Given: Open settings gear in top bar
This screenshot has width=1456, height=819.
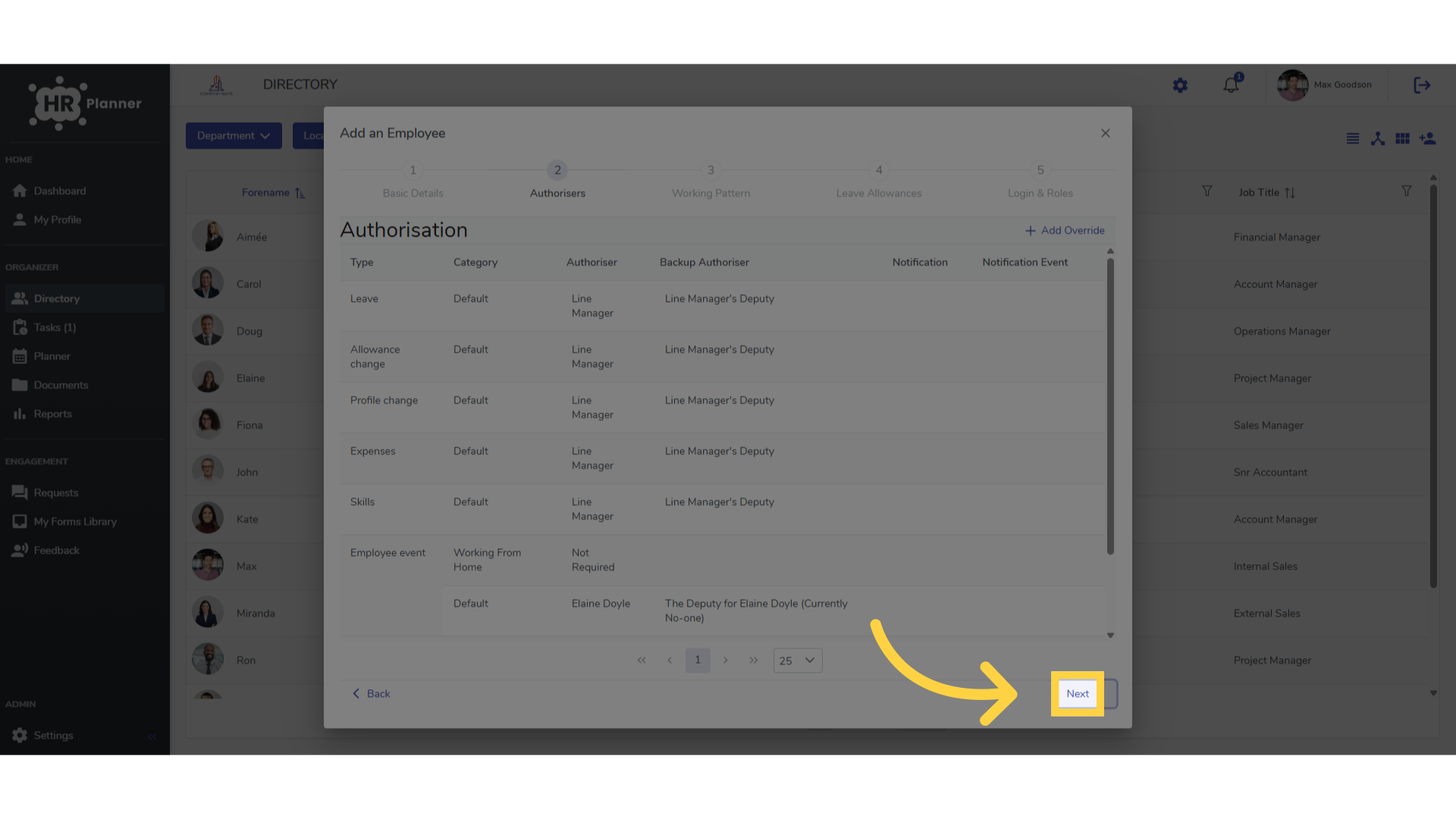Looking at the screenshot, I should [1180, 85].
